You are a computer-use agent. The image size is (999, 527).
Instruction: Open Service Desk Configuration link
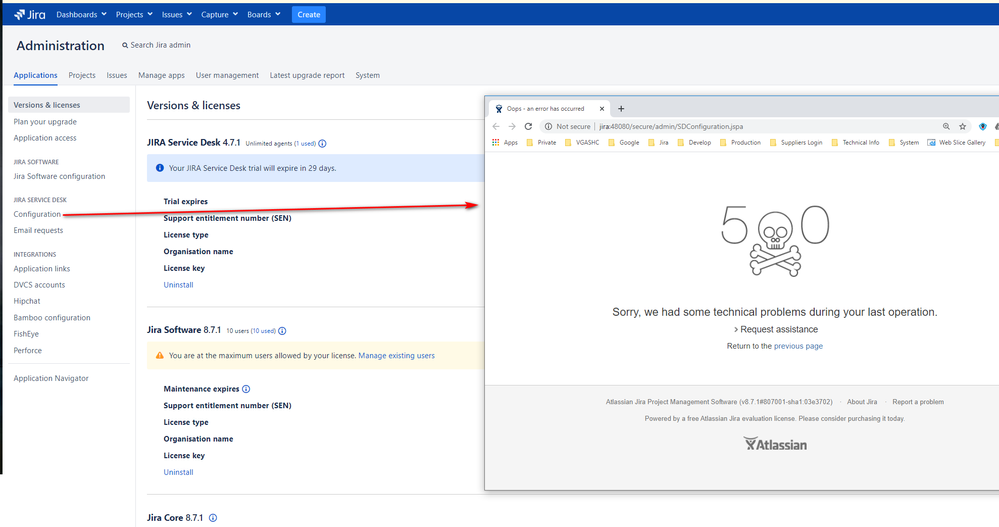[37, 214]
